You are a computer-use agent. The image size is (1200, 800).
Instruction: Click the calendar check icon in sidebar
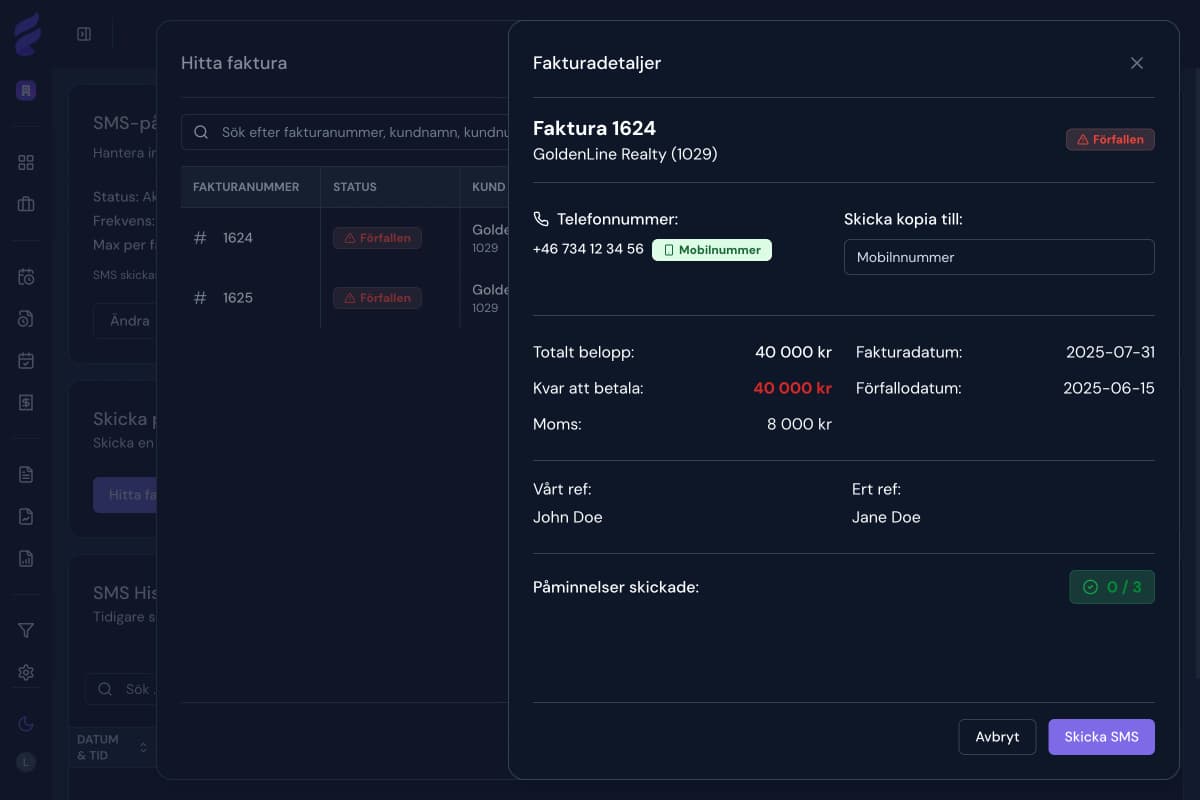click(x=26, y=361)
